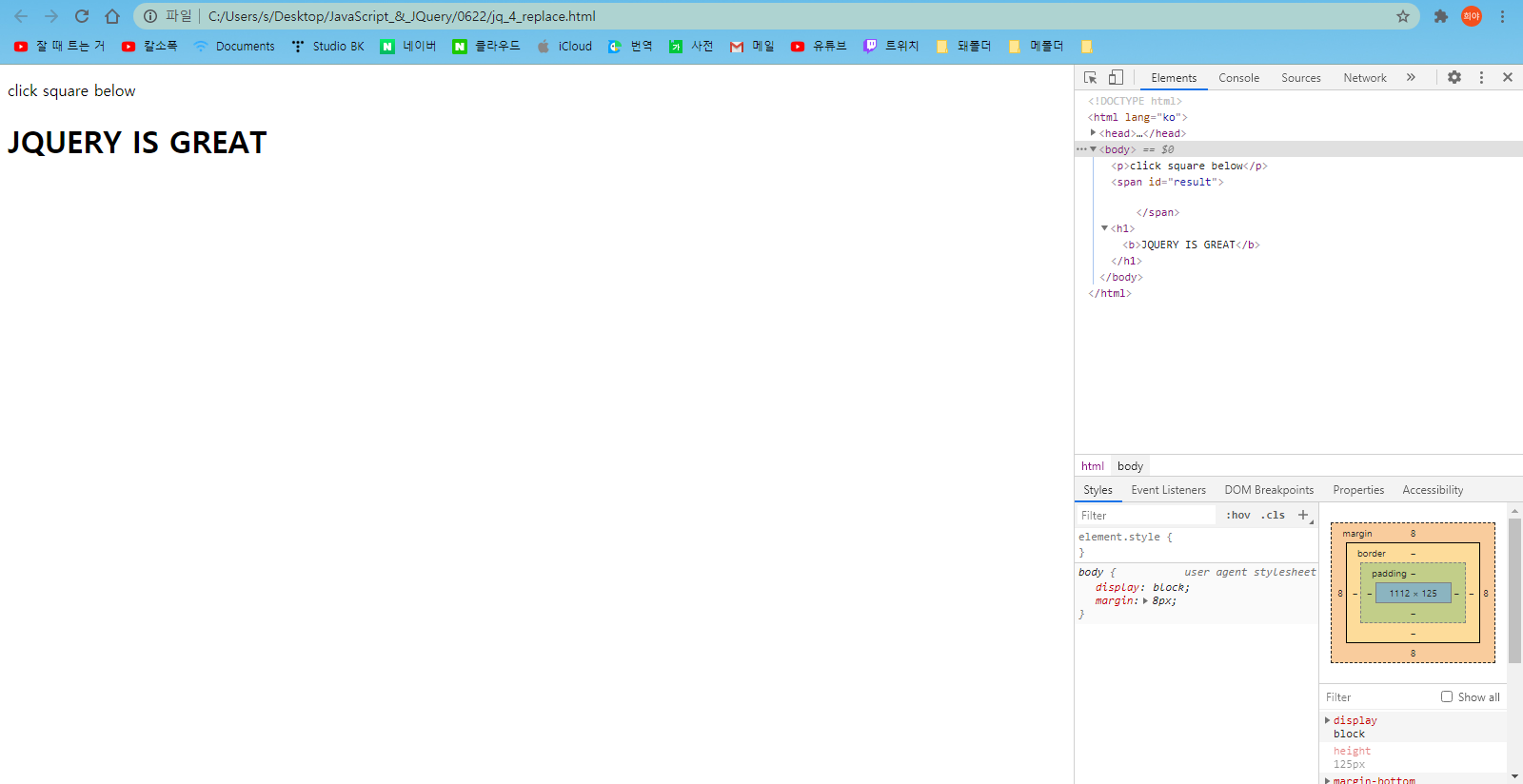Click the computed styles Filter input
Image resolution: width=1523 pixels, height=784 pixels.
pyautogui.click(x=1378, y=697)
